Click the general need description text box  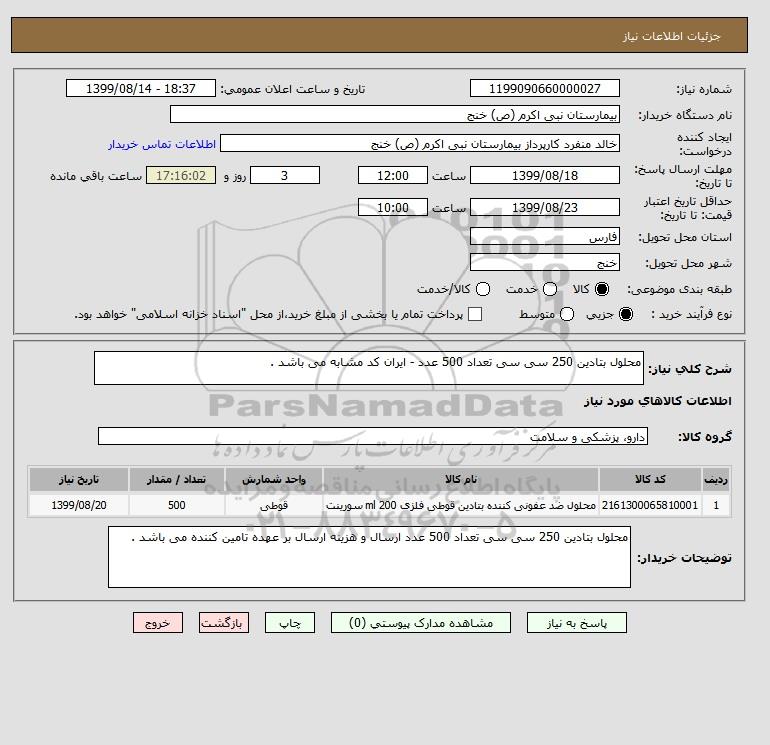point(369,368)
